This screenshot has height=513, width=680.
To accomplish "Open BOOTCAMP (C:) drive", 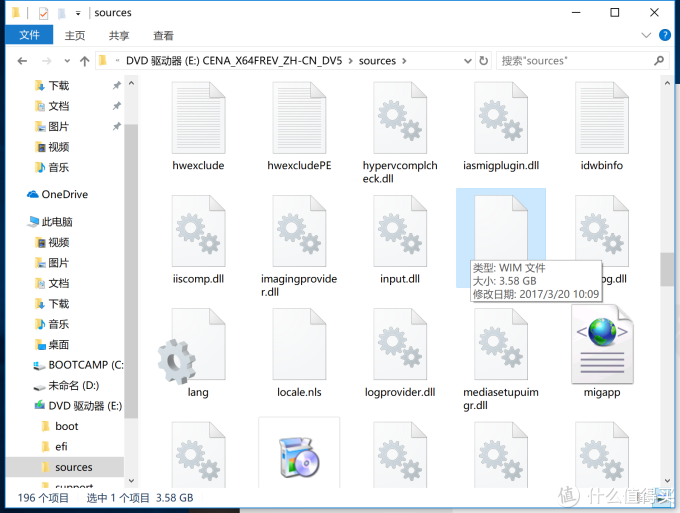I will (78, 365).
